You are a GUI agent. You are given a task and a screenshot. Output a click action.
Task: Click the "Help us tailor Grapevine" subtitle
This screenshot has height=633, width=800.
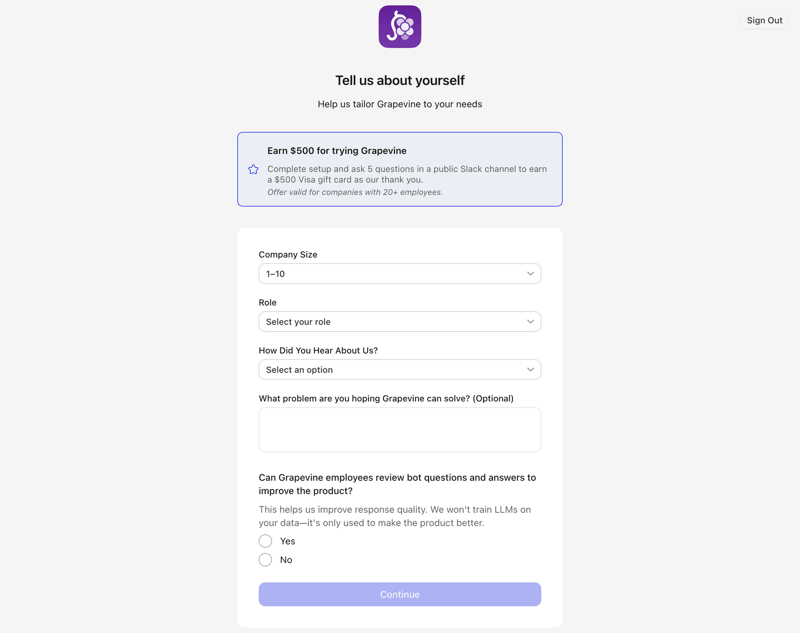tap(399, 104)
